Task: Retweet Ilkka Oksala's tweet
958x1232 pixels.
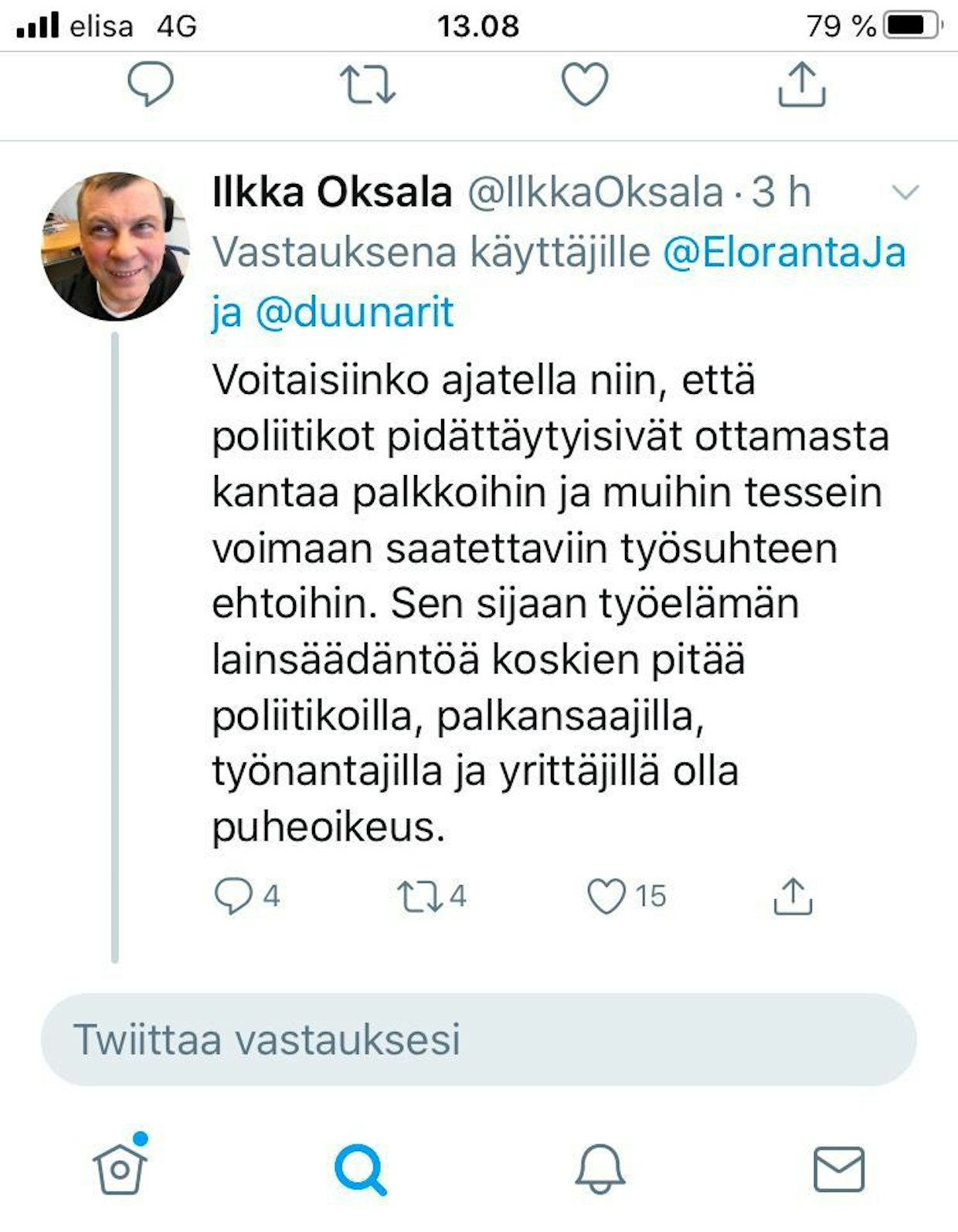Action: (x=420, y=896)
